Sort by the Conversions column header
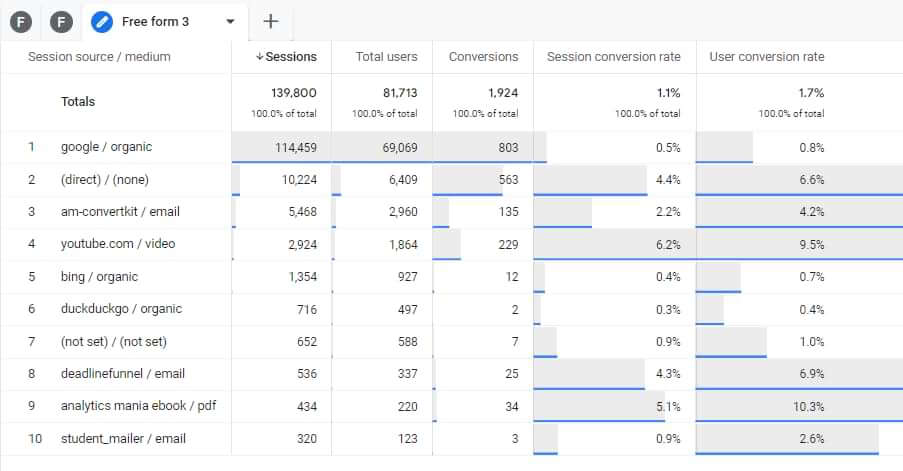 click(483, 57)
